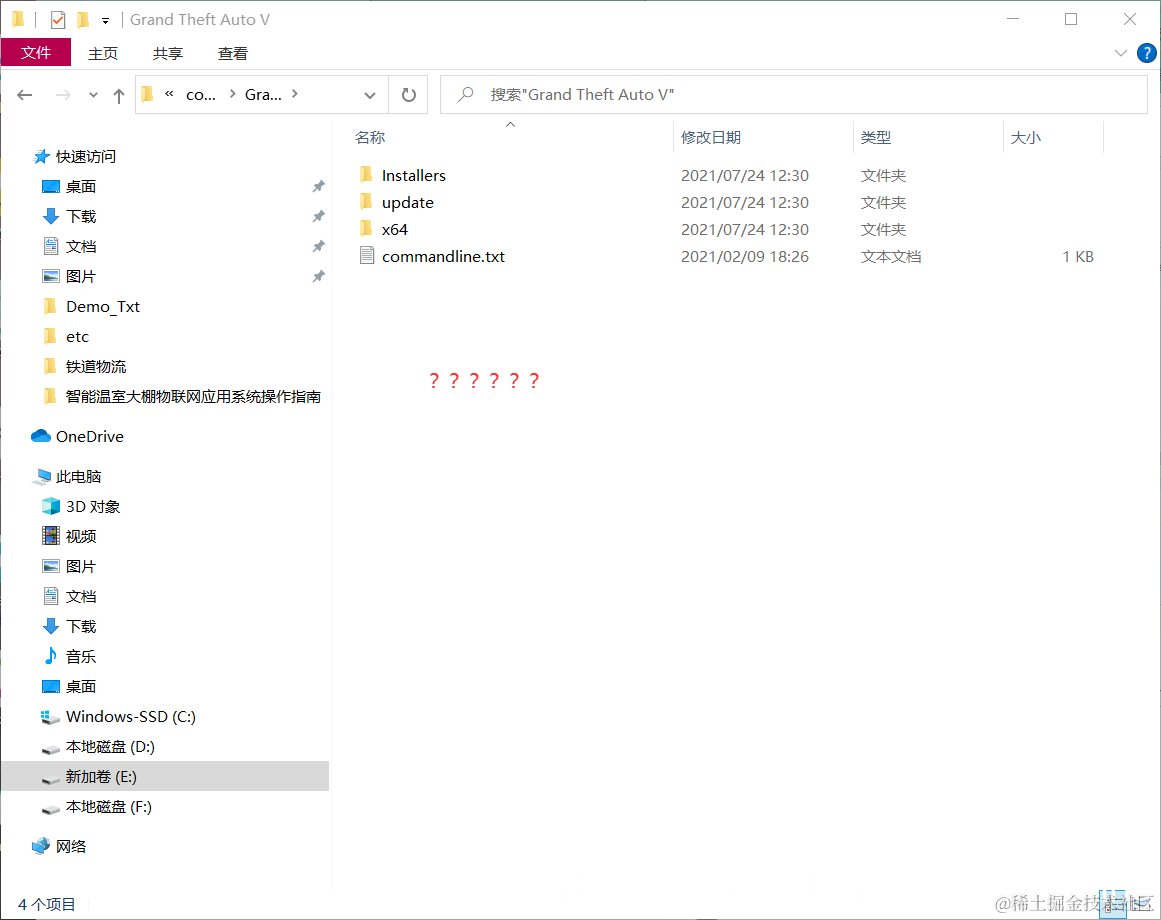Image resolution: width=1161 pixels, height=920 pixels.
Task: Click the update folder icon
Action: [366, 201]
